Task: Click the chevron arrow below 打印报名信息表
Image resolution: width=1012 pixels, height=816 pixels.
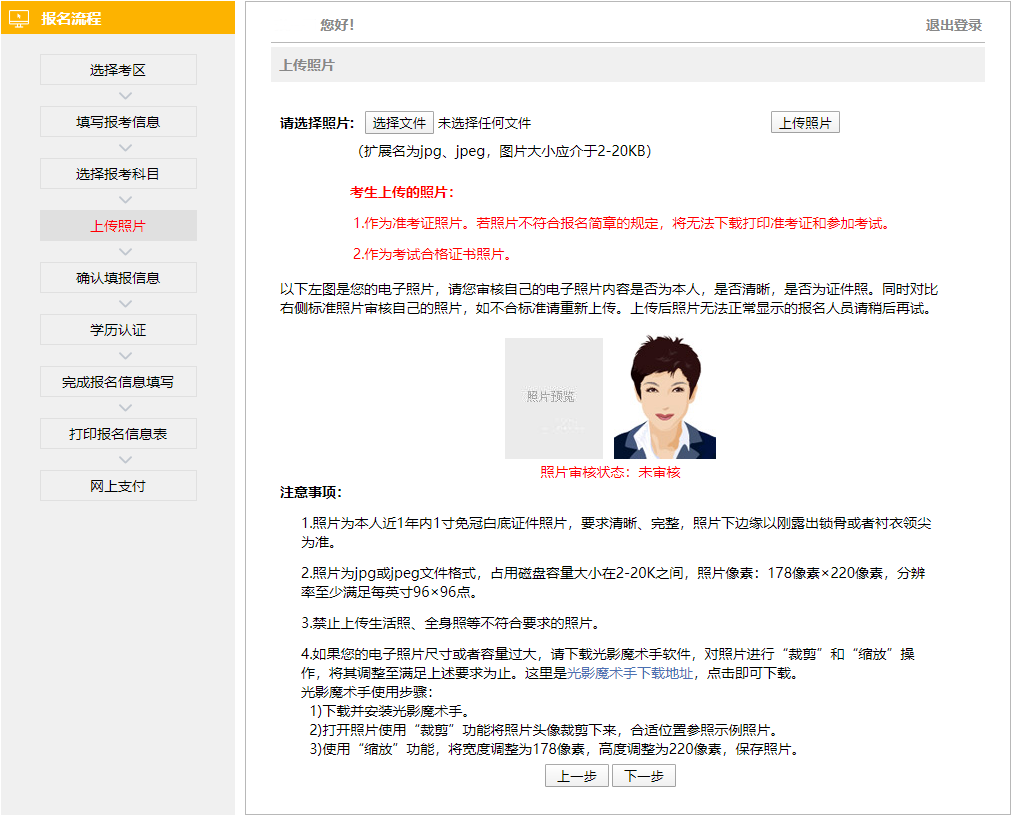Action: [x=125, y=460]
